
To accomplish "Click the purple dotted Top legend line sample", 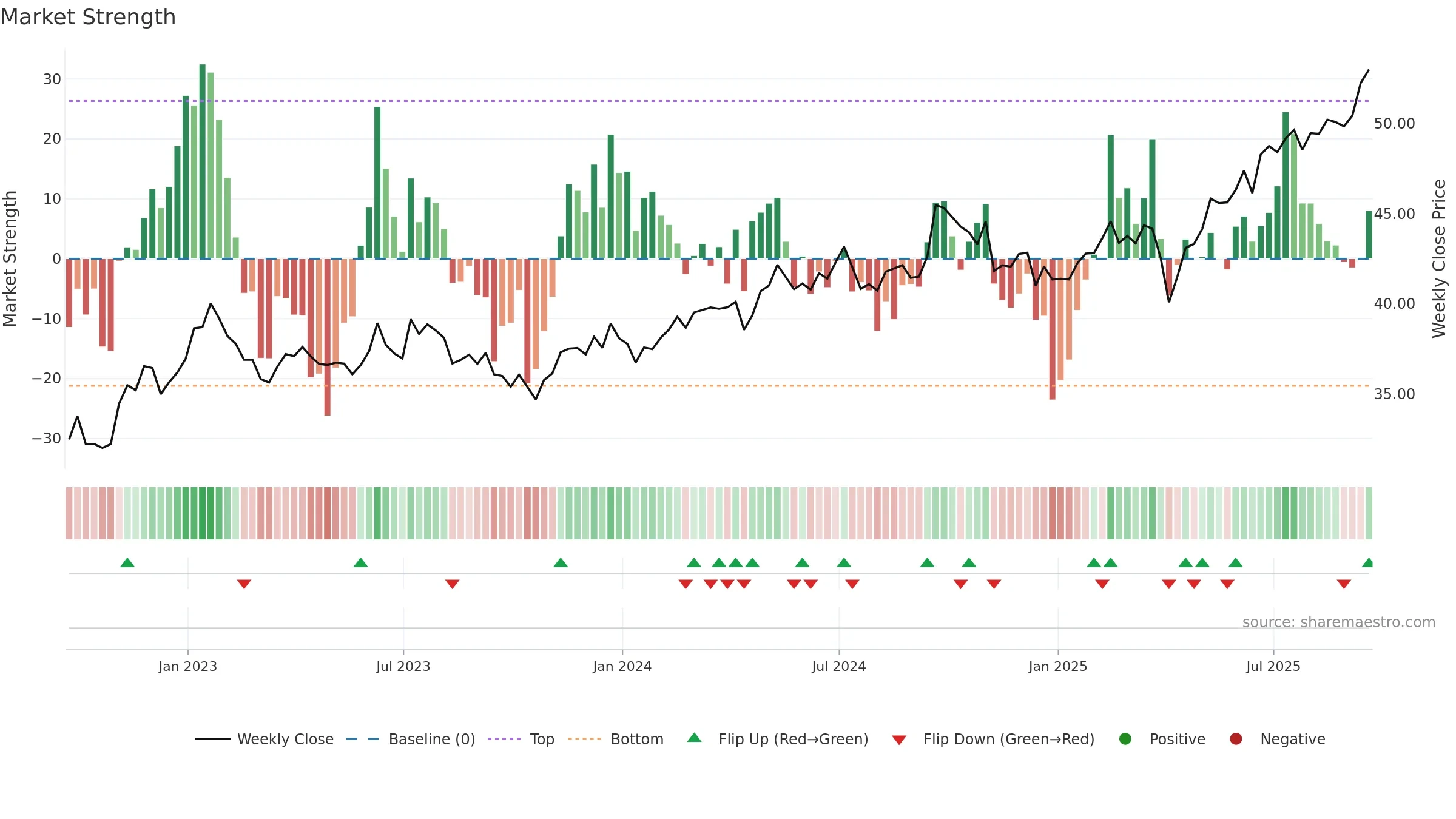I will click(x=504, y=739).
